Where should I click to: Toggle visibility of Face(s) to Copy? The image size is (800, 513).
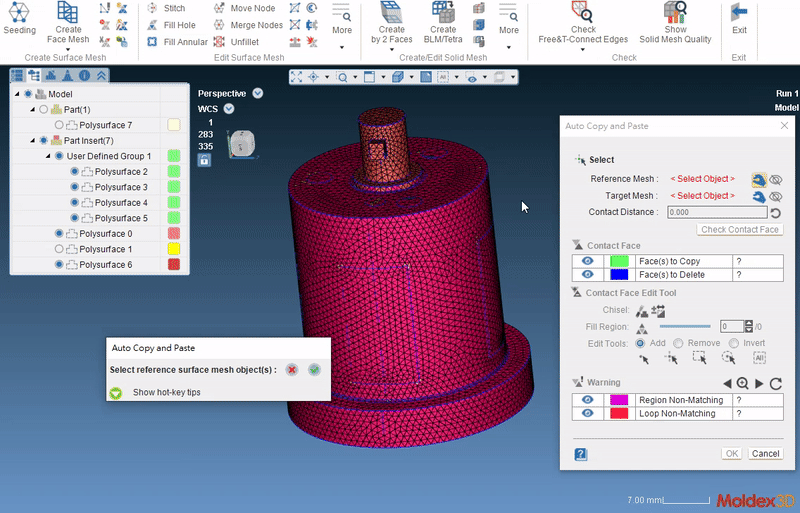coord(588,261)
